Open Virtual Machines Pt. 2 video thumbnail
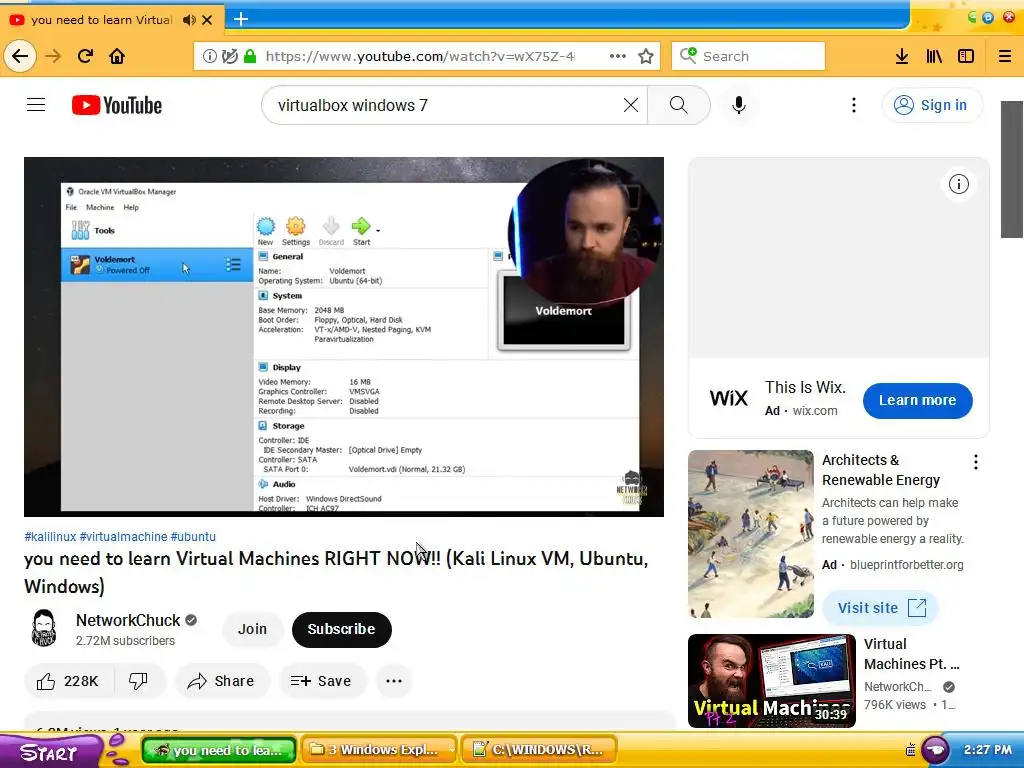1024x768 pixels. point(772,680)
